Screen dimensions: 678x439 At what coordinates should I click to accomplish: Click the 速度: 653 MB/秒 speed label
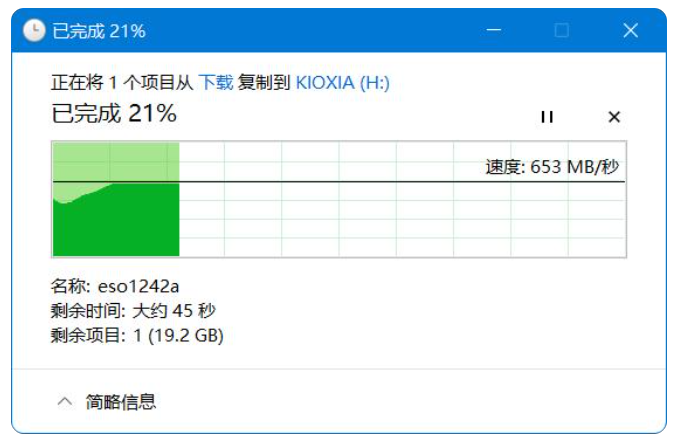(553, 167)
